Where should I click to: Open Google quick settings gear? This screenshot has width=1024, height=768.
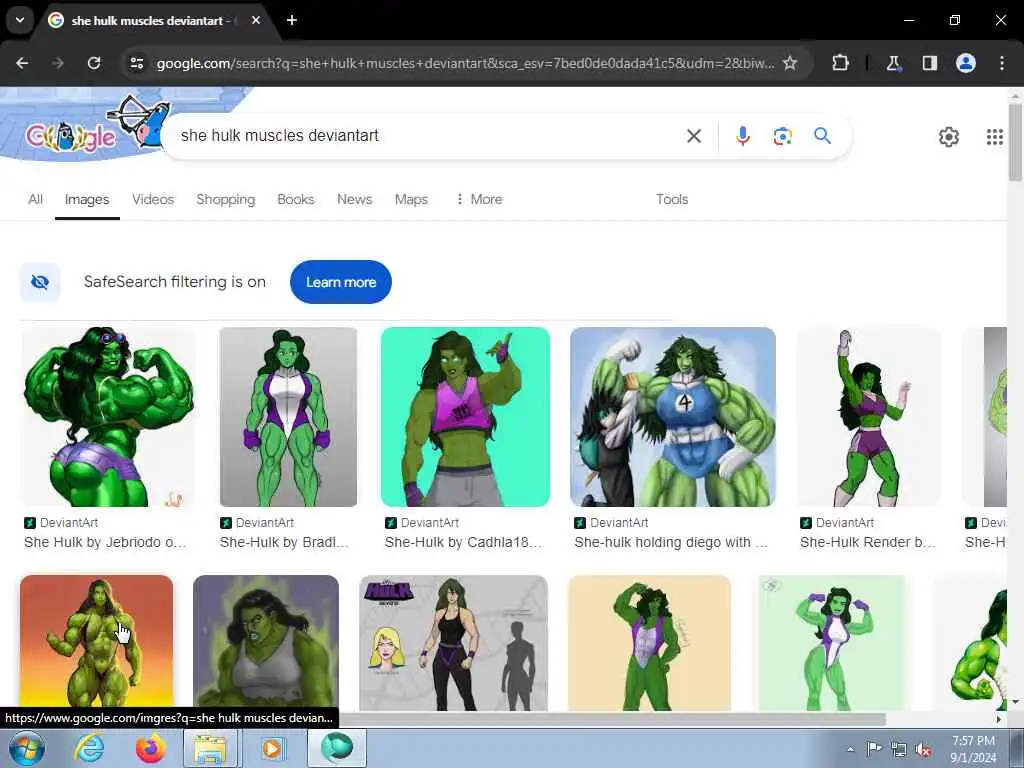[x=949, y=136]
